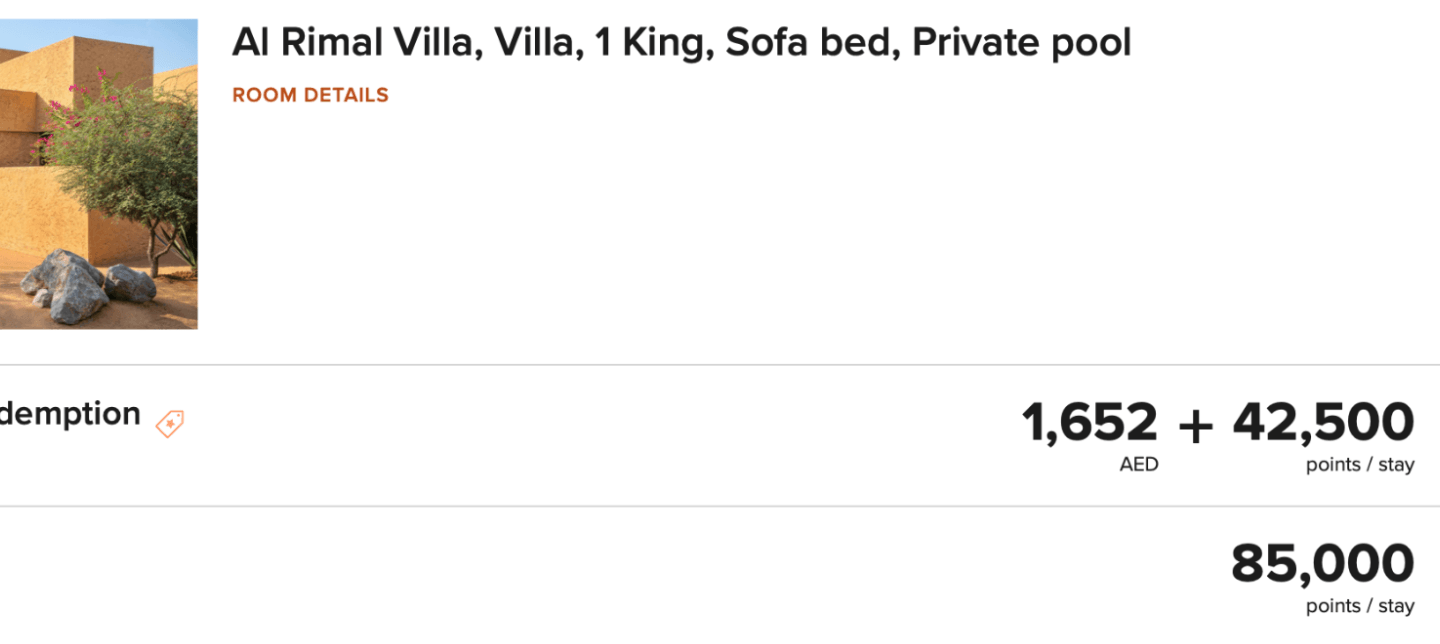Click points / stay label under 85,000
The image size is (1440, 644).
click(x=1359, y=606)
